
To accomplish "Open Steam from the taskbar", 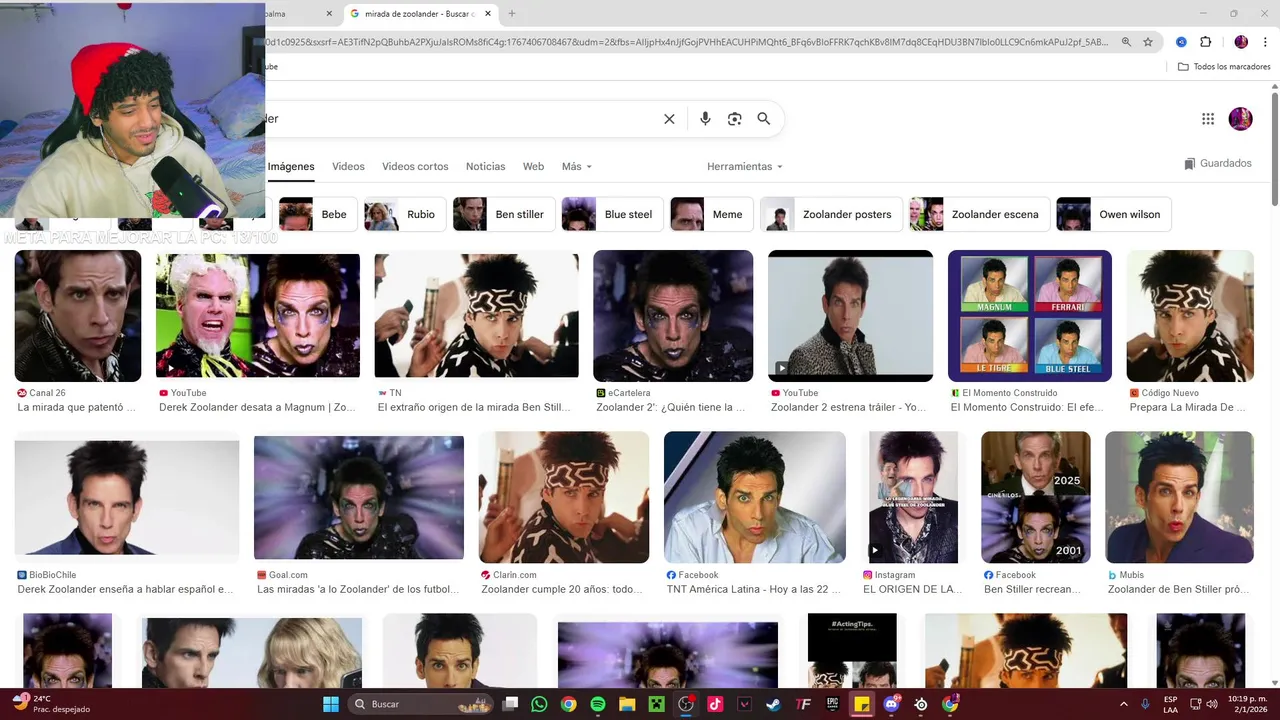I will (x=773, y=704).
